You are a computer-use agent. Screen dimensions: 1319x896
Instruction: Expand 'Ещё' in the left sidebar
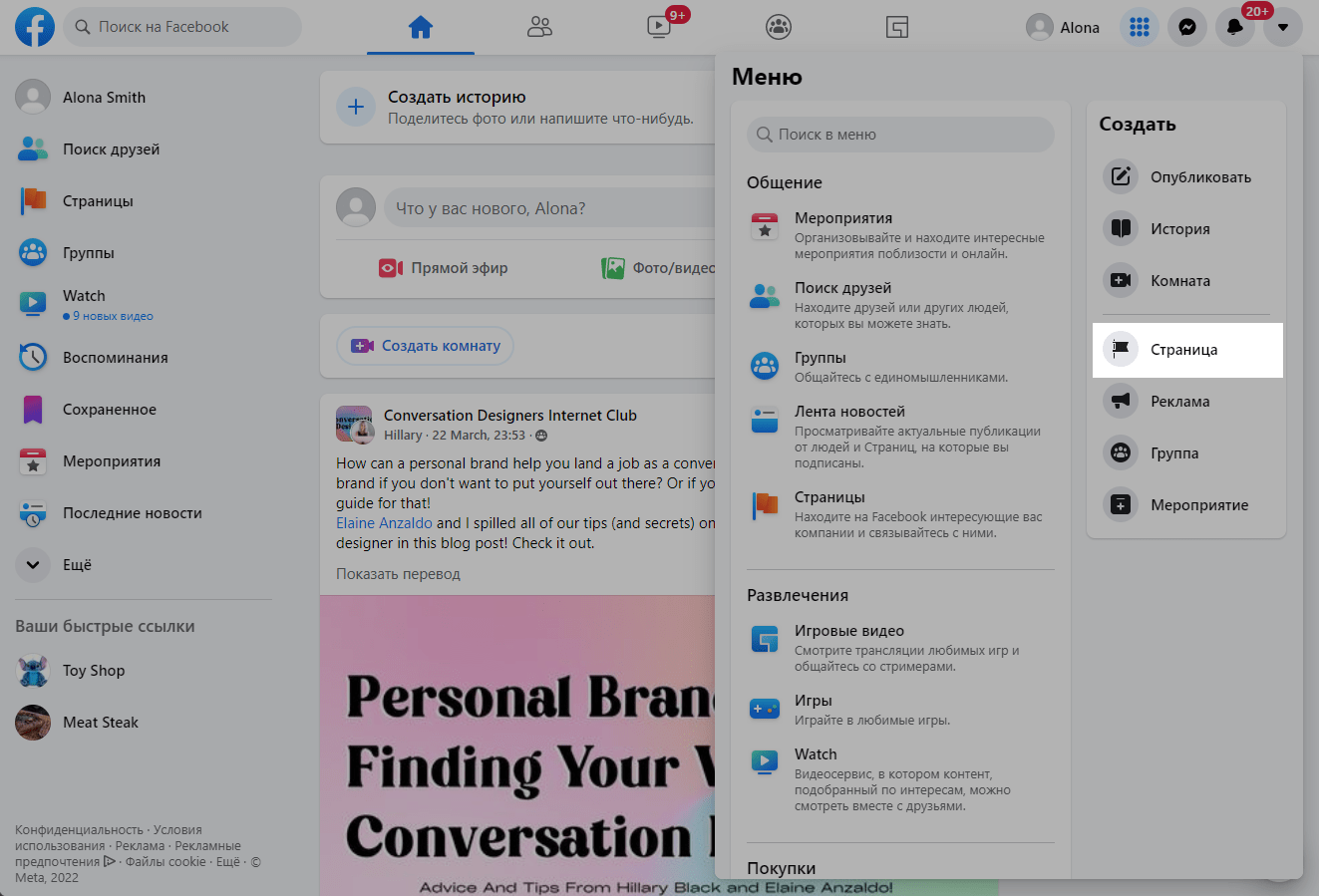coord(33,565)
